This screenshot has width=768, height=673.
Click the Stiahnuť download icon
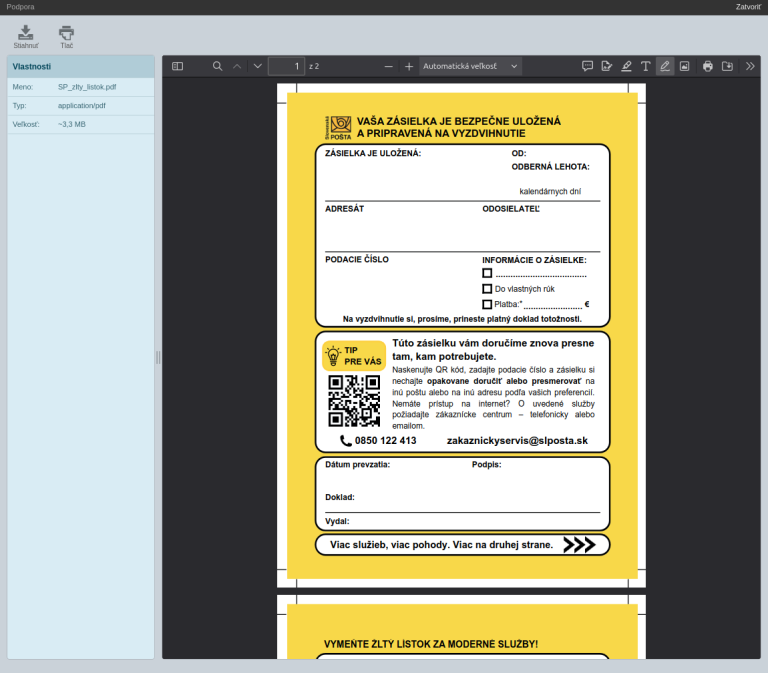tap(25, 32)
